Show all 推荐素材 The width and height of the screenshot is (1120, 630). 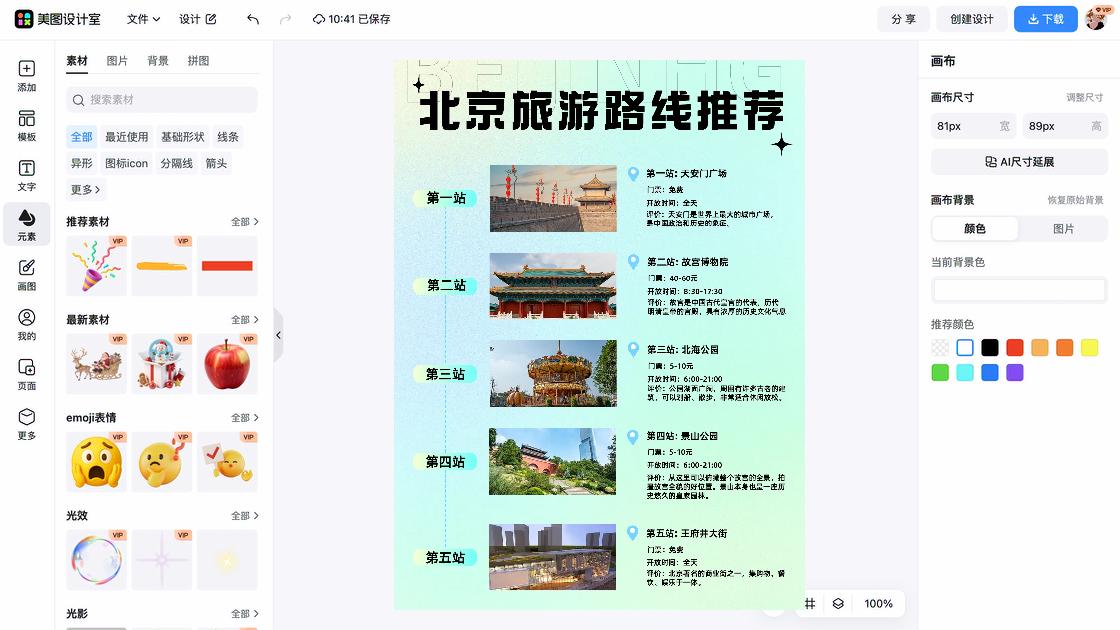(245, 222)
